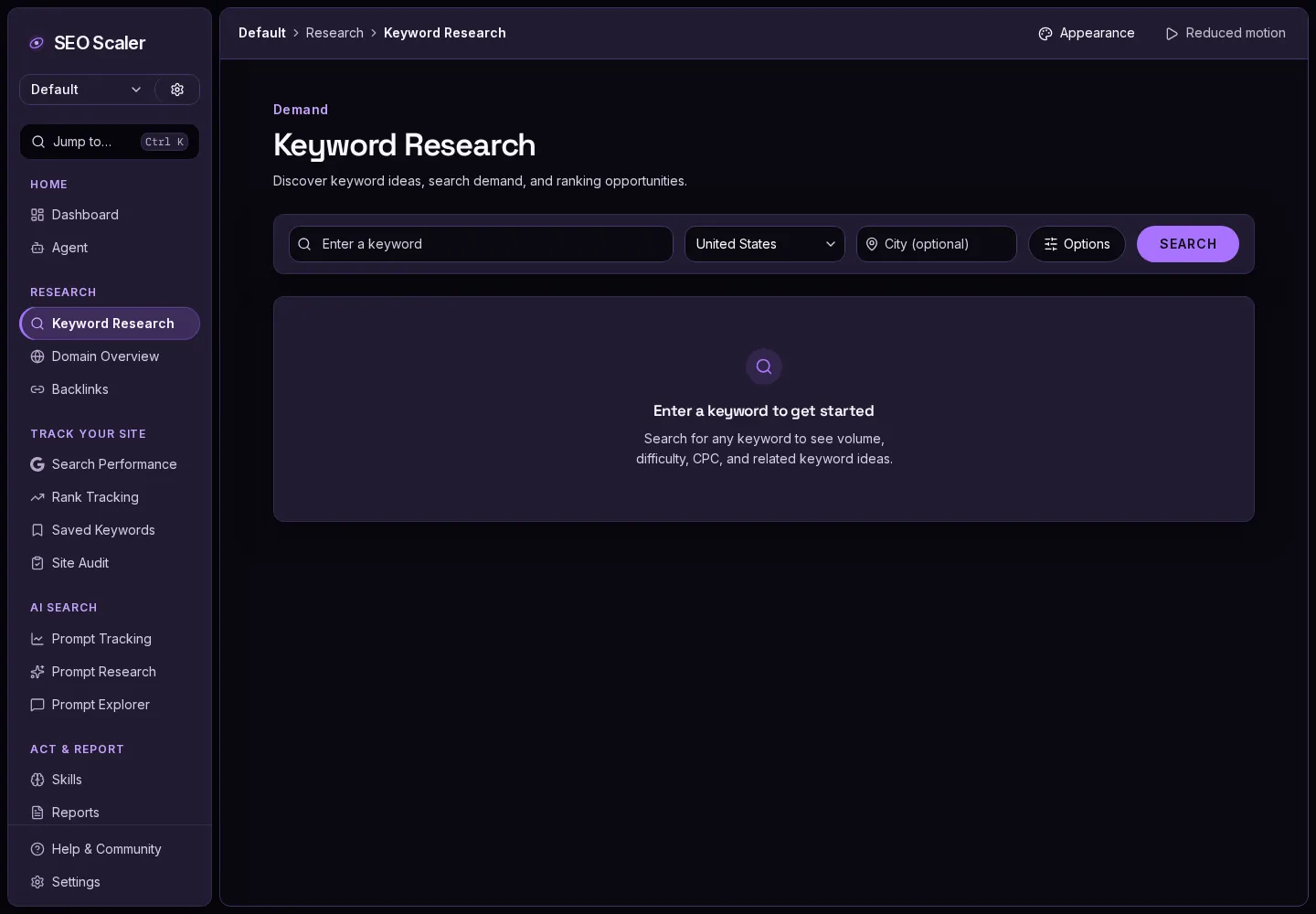This screenshot has width=1316, height=914.
Task: Click the Search Performance Google icon
Action: [37, 464]
